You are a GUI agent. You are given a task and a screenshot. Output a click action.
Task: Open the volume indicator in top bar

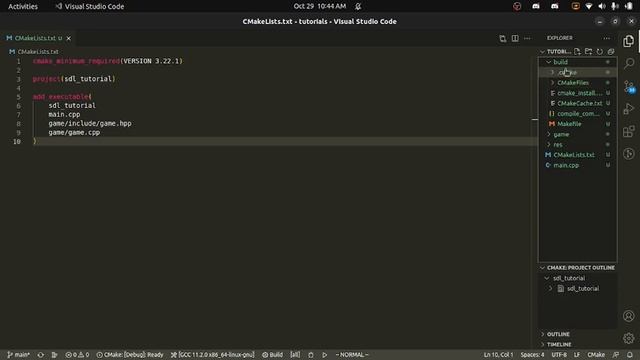tap(602, 6)
